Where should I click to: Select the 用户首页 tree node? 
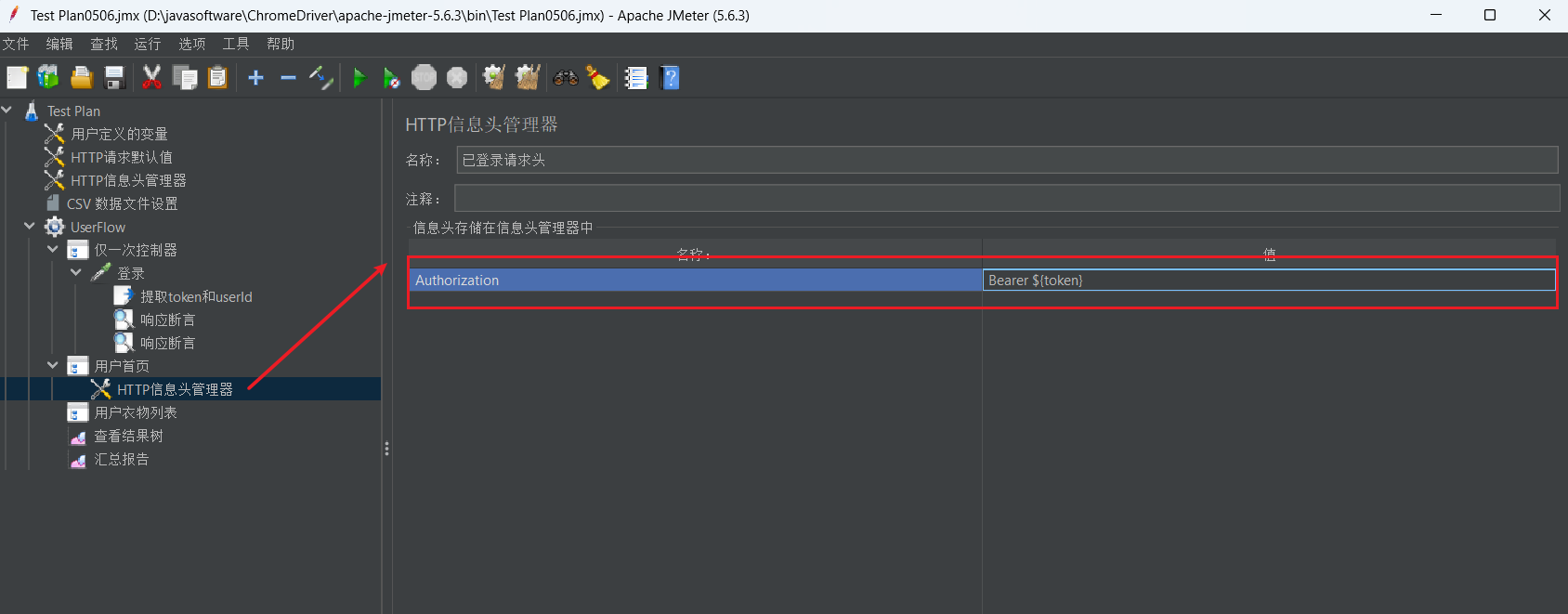coord(121,367)
